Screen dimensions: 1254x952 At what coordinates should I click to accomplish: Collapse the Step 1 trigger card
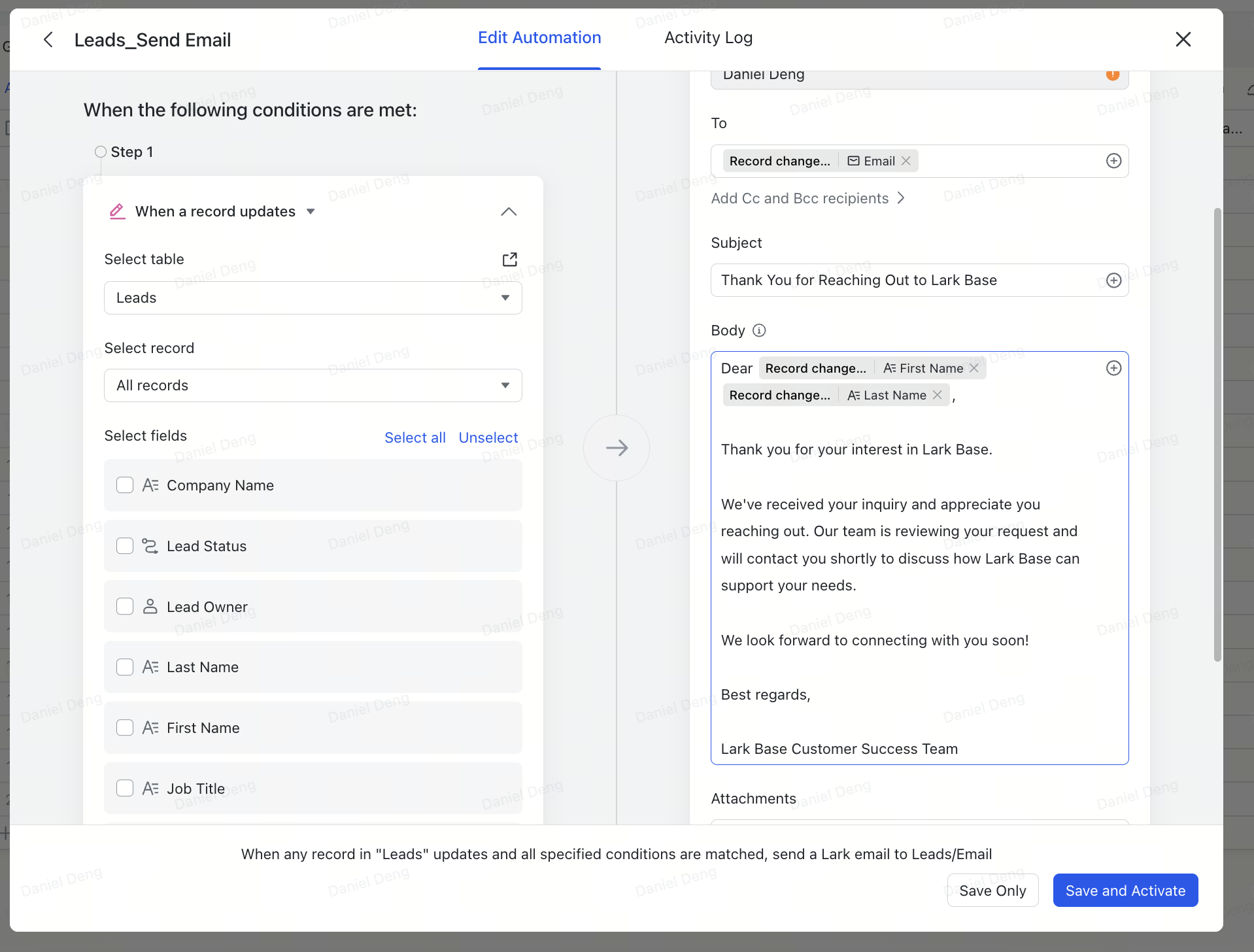click(509, 212)
